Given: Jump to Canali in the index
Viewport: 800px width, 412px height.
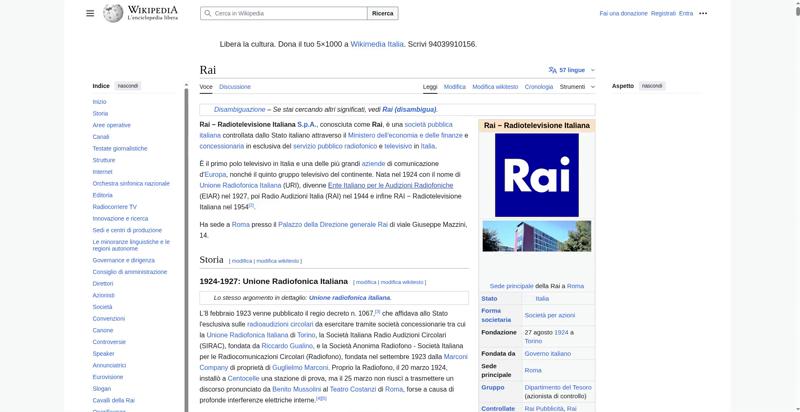Looking at the screenshot, I should click(x=101, y=137).
